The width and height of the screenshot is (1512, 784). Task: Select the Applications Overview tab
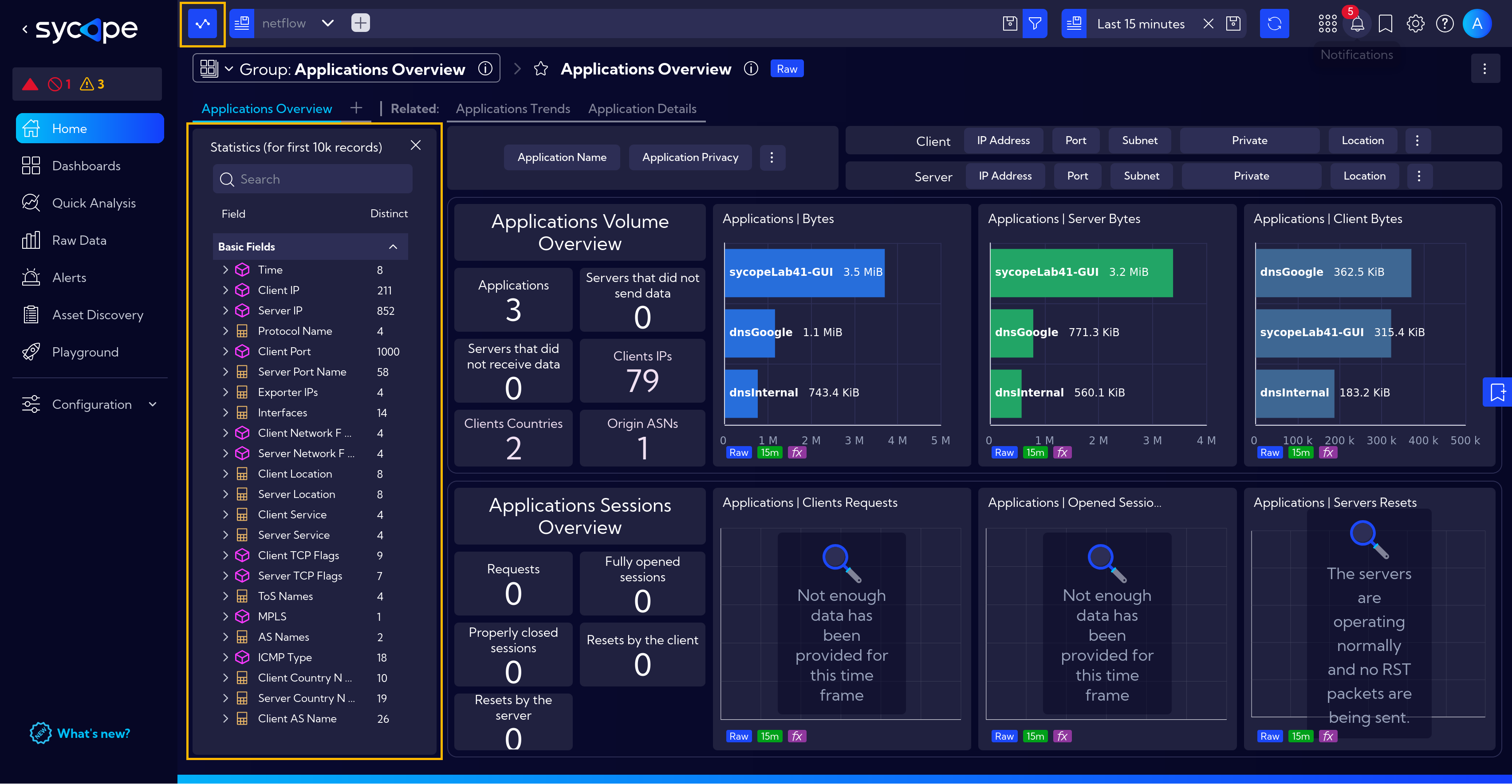267,109
